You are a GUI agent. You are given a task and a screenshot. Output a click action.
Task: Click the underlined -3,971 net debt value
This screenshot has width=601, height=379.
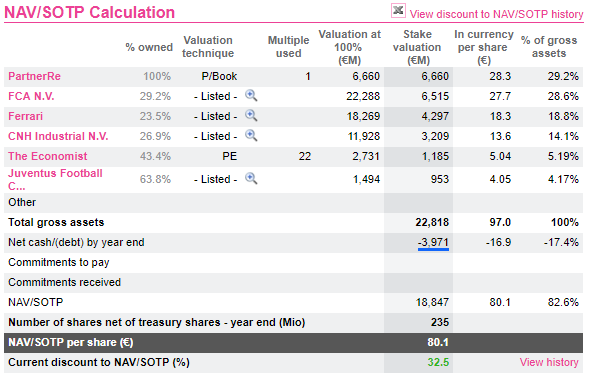[433, 243]
